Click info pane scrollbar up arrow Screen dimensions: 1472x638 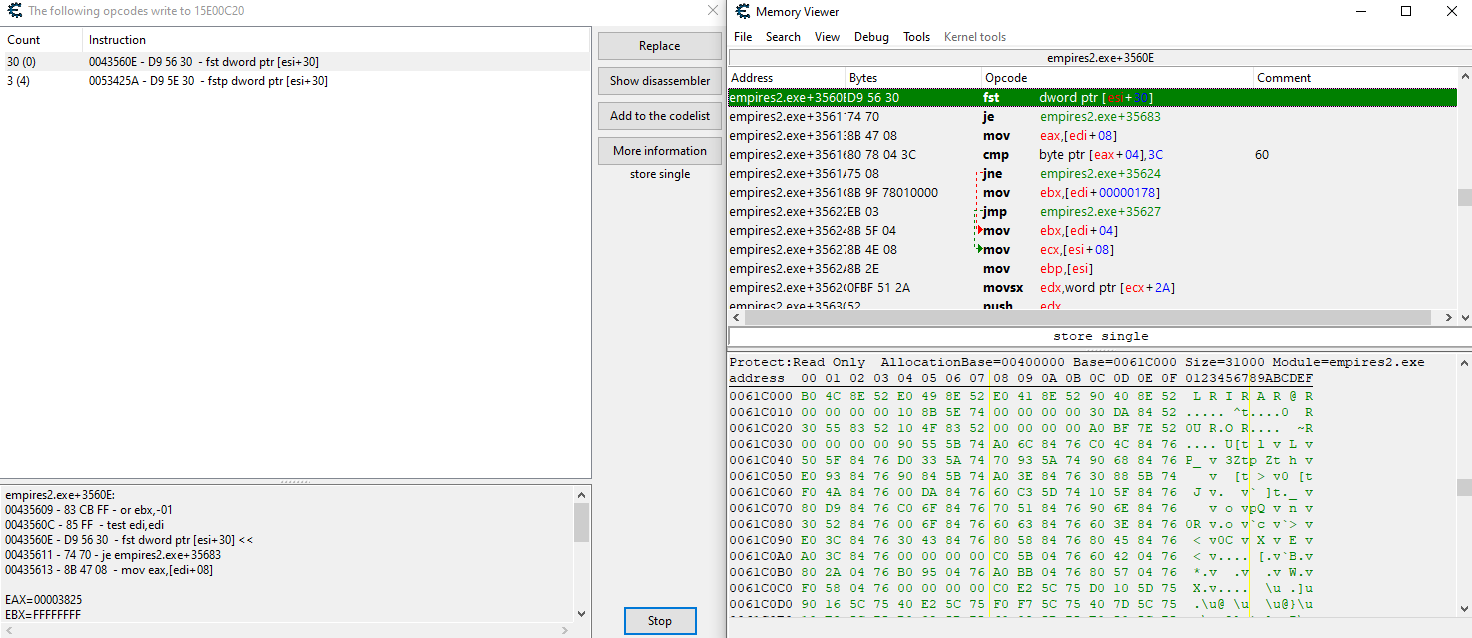tap(582, 494)
